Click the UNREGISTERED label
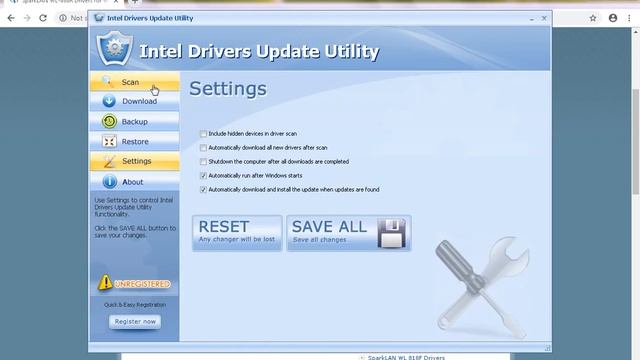The width and height of the screenshot is (640, 360). [142, 284]
